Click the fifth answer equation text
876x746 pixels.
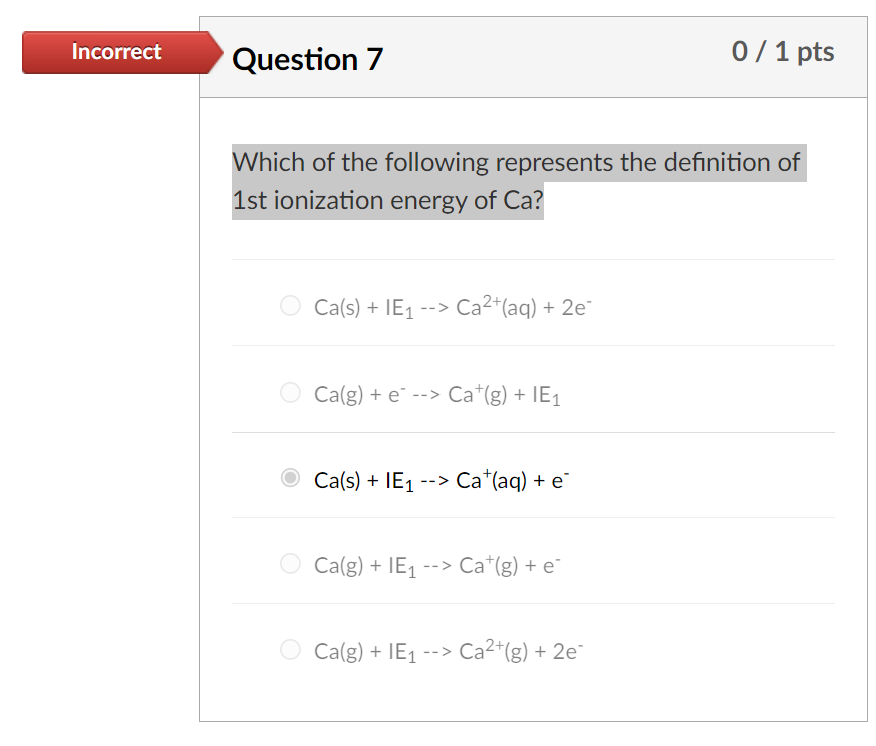[448, 649]
